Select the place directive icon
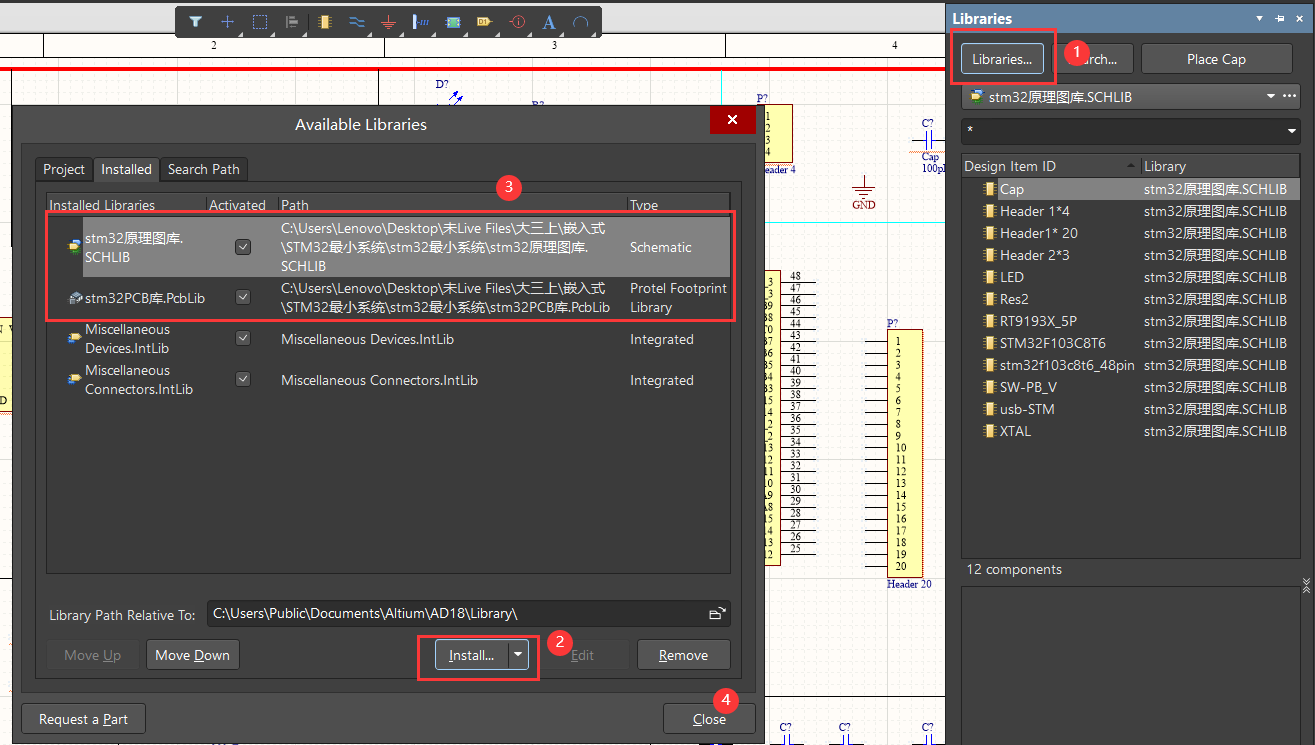This screenshot has height=745, width=1315. [x=517, y=21]
